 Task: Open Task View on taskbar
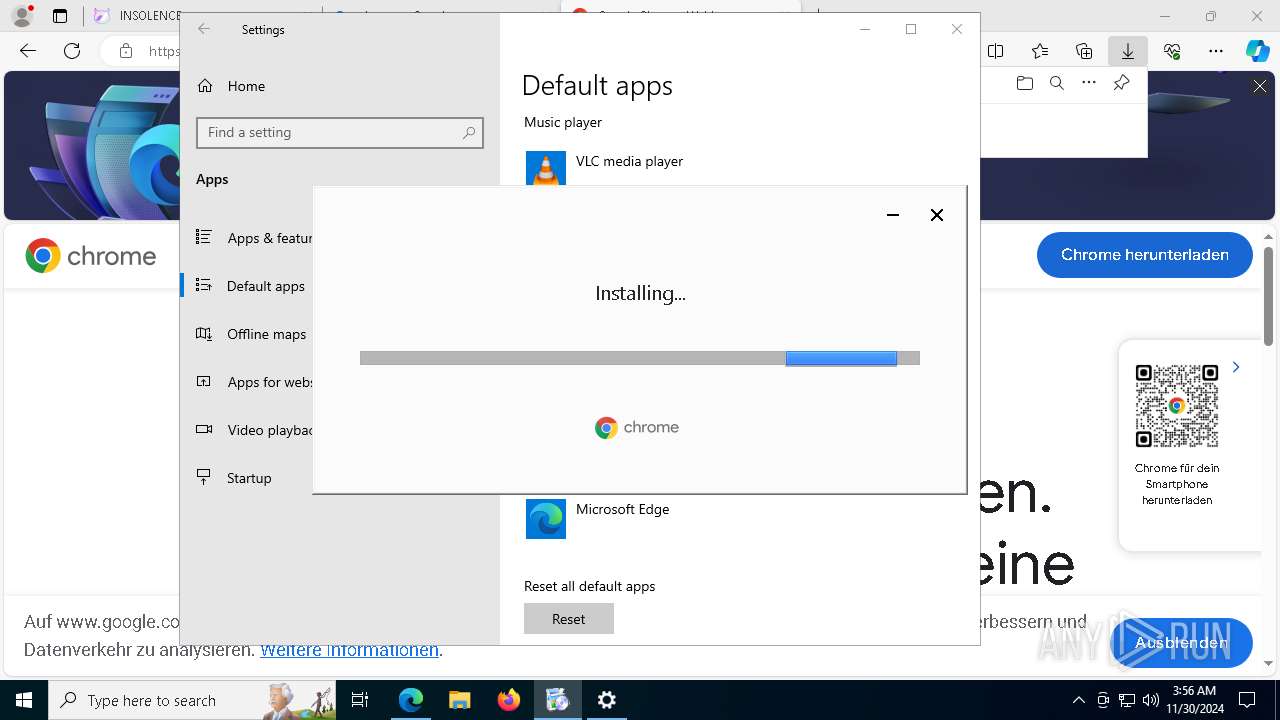click(361, 700)
